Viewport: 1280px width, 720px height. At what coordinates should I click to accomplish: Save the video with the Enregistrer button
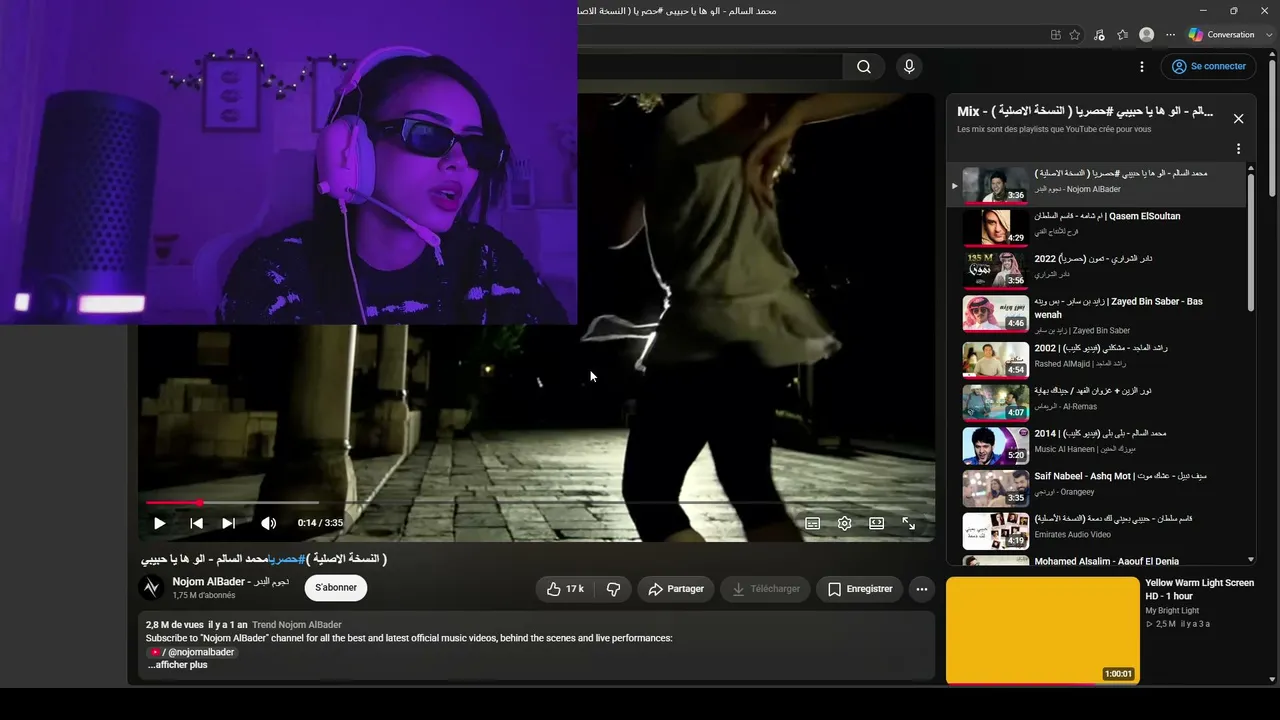tap(860, 589)
